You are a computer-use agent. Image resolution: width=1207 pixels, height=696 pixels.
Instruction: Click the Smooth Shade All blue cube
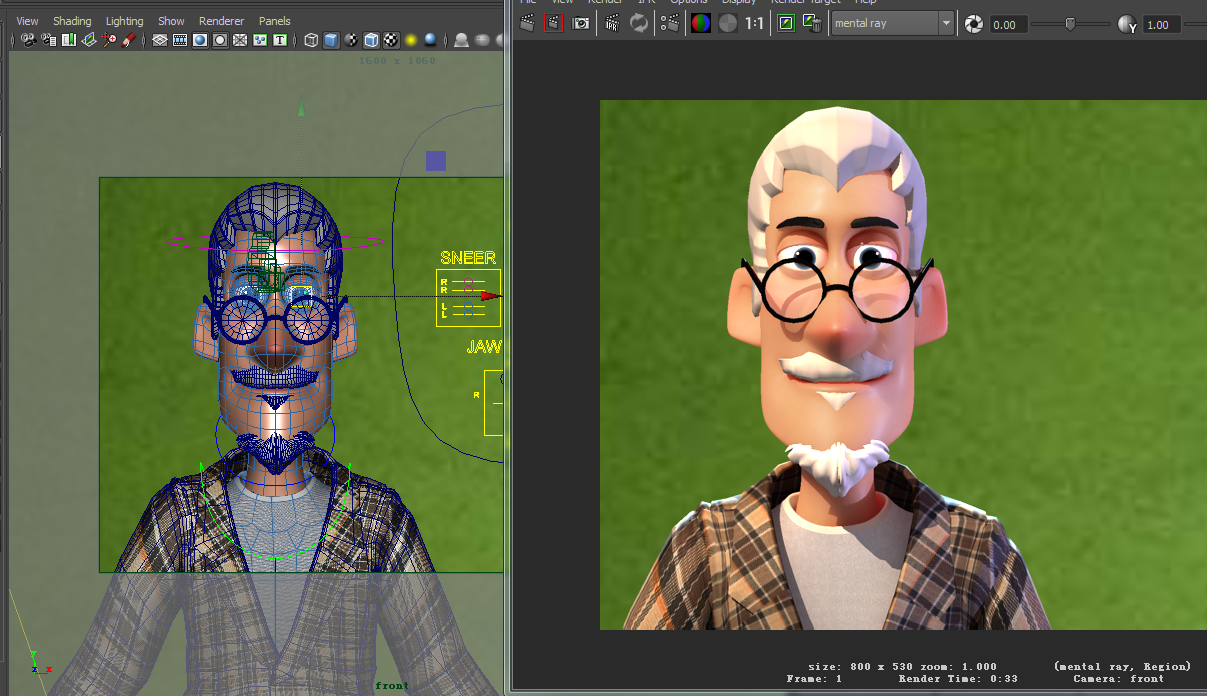331,40
